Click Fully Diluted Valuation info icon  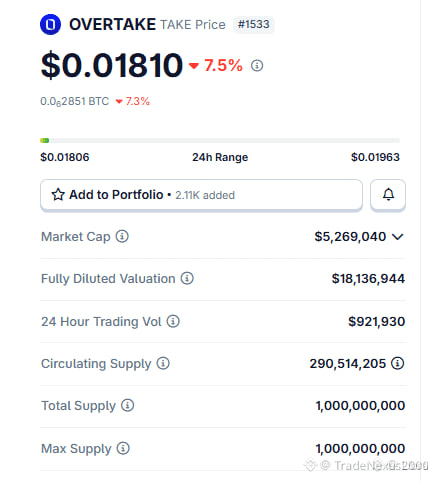click(187, 278)
